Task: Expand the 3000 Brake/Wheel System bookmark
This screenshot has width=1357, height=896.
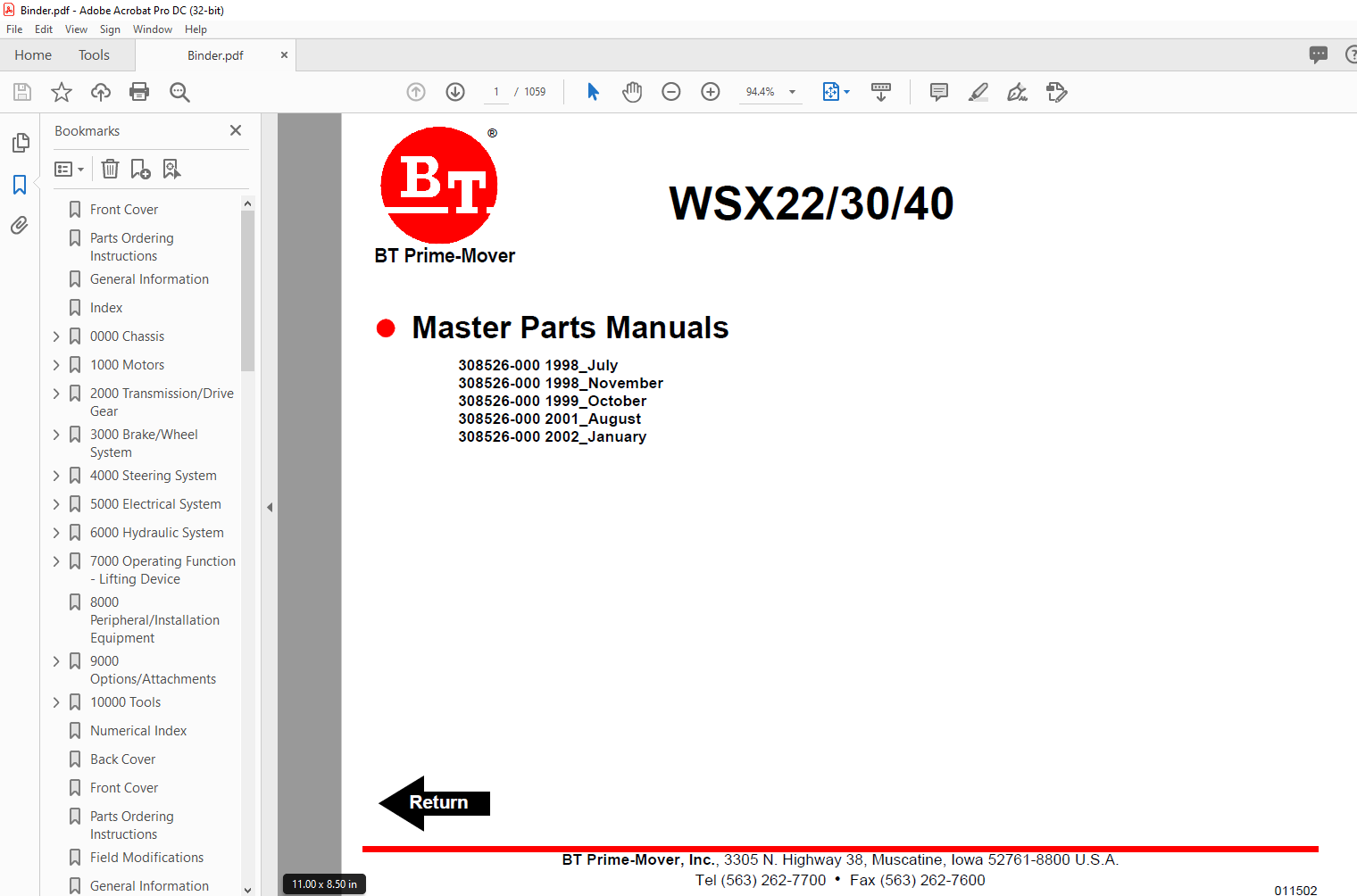Action: [x=56, y=435]
